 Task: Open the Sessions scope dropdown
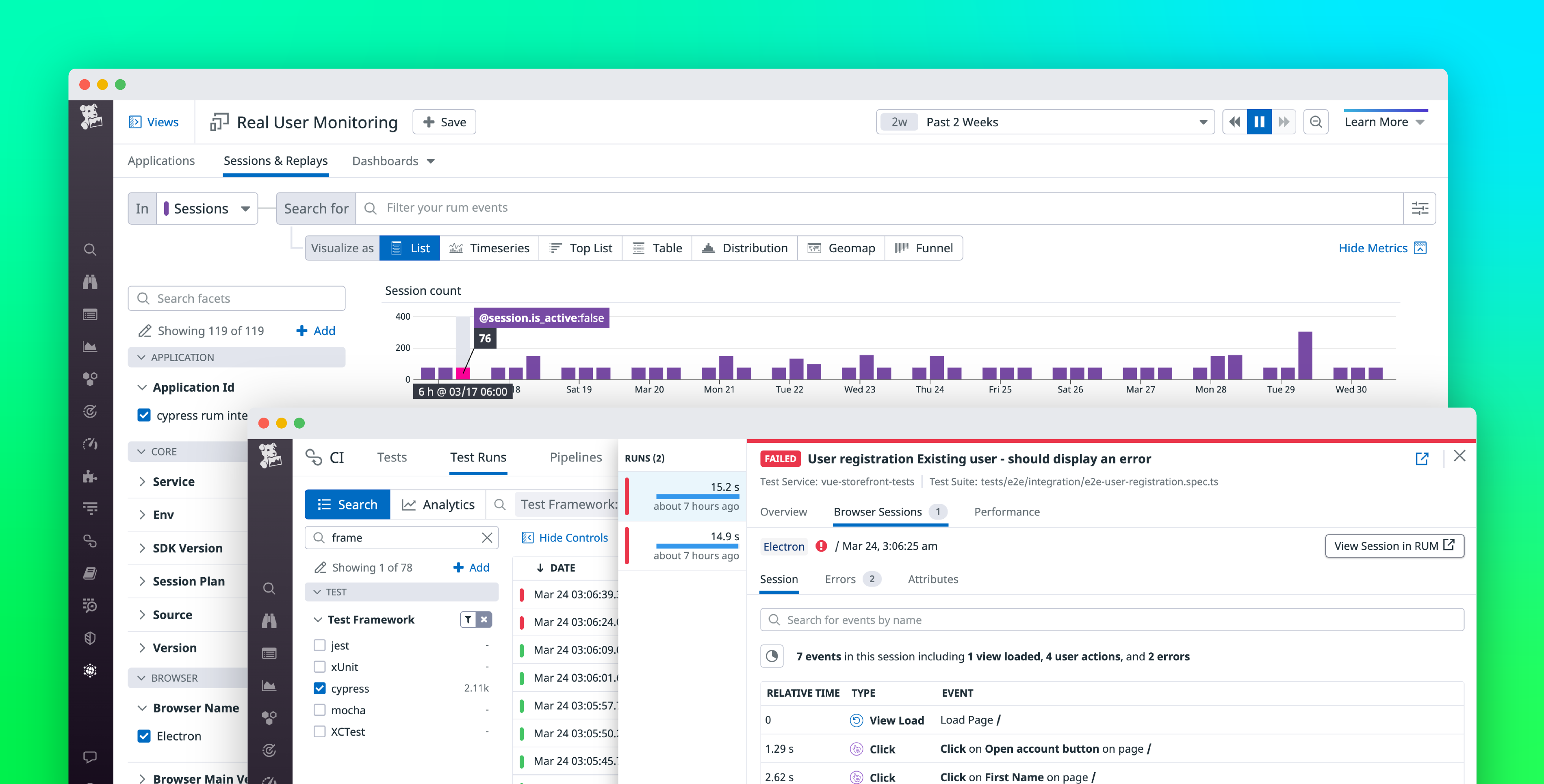207,208
